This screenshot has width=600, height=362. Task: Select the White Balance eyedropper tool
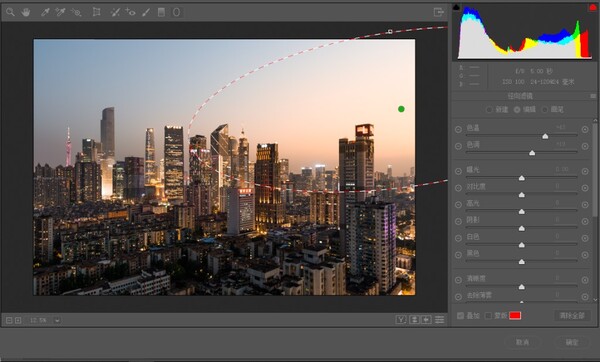[x=45, y=12]
